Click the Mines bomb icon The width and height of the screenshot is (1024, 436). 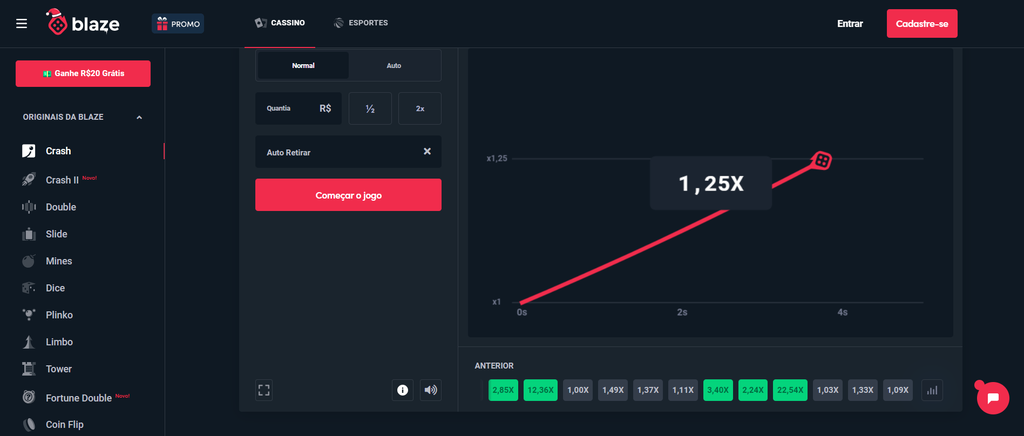tap(29, 261)
